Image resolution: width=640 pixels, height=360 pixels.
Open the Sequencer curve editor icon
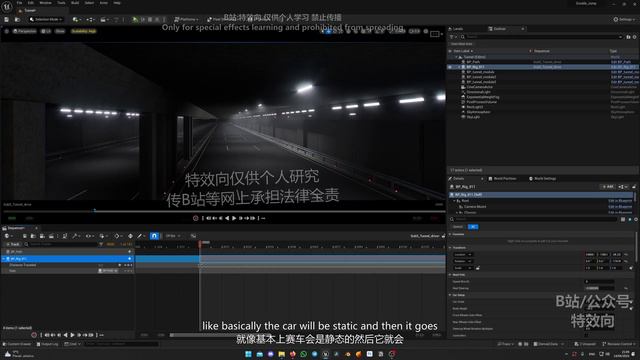point(193,236)
